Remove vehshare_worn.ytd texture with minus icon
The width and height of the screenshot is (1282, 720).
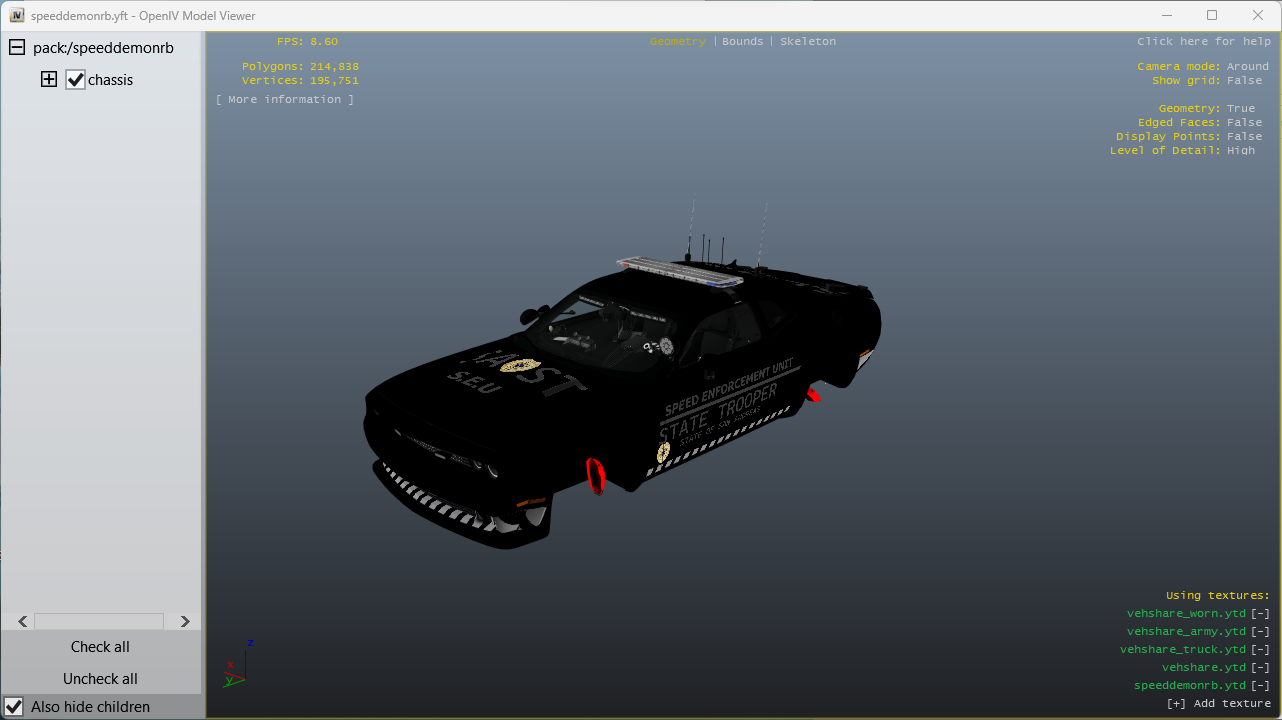[x=1260, y=614]
